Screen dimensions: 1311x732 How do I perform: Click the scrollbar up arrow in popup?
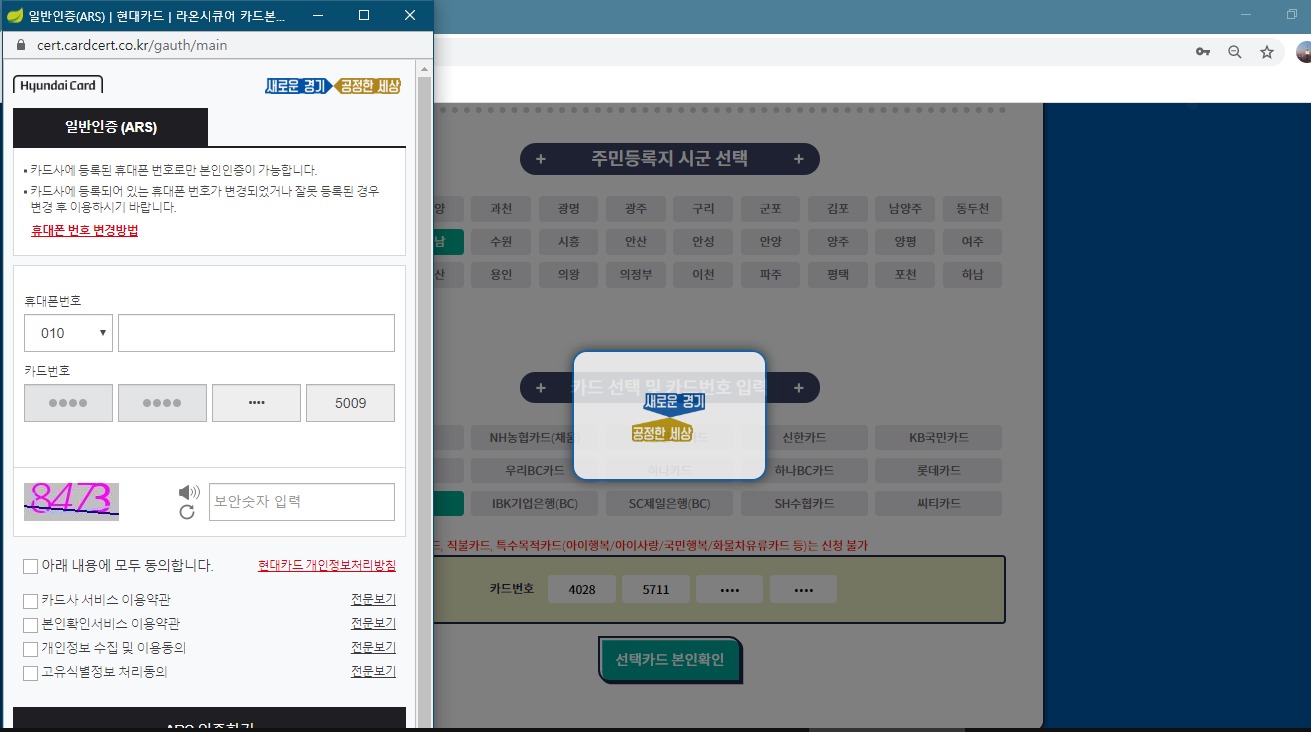point(425,69)
